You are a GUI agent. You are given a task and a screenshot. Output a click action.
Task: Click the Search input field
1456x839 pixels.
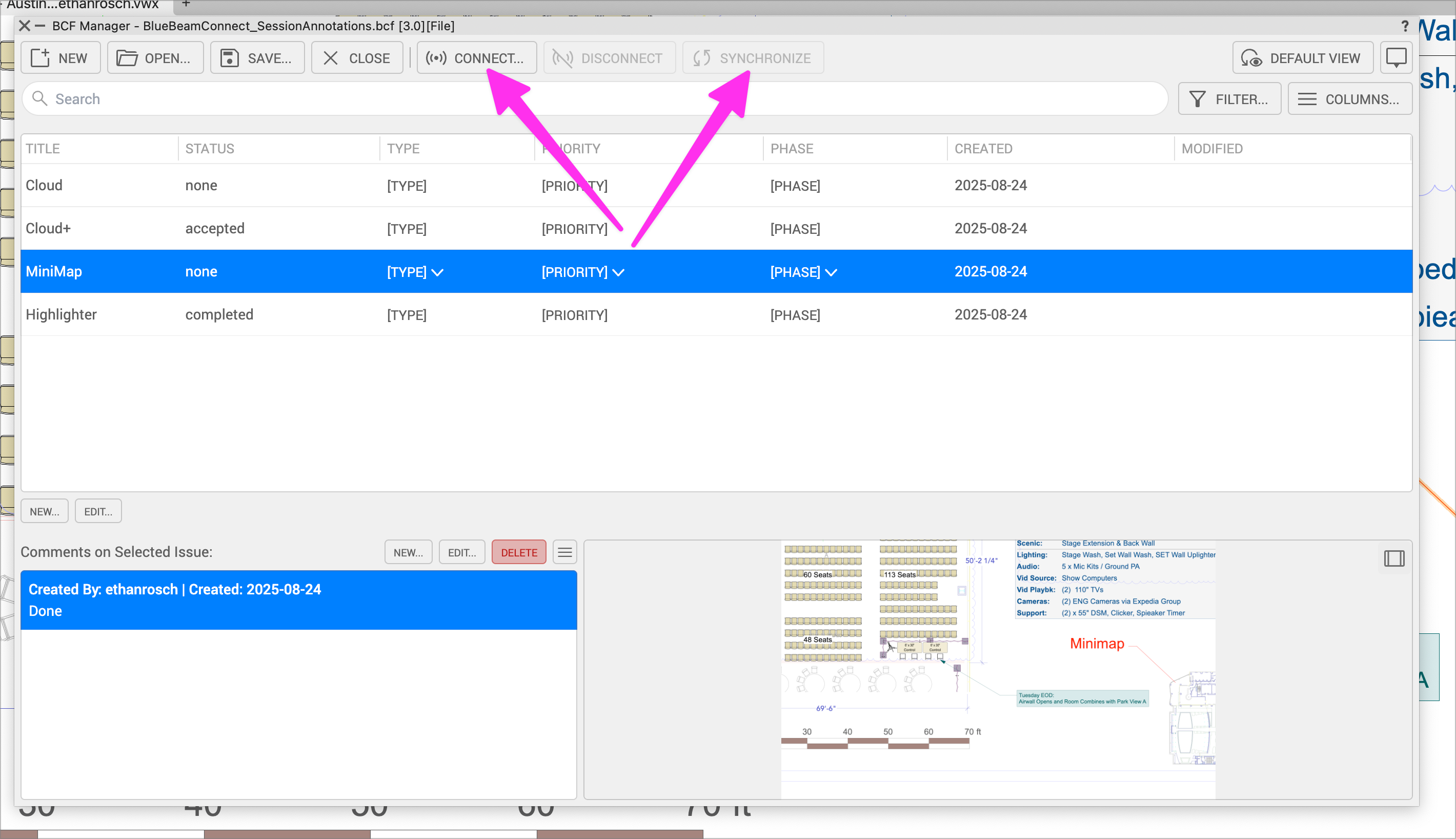(593, 99)
